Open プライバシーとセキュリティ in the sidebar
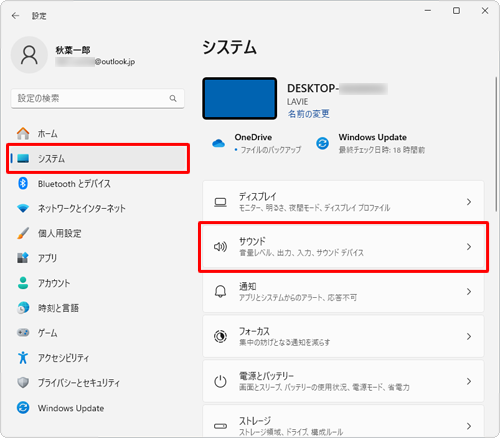Screen dimensions: 500x438 pyautogui.click(x=98, y=382)
